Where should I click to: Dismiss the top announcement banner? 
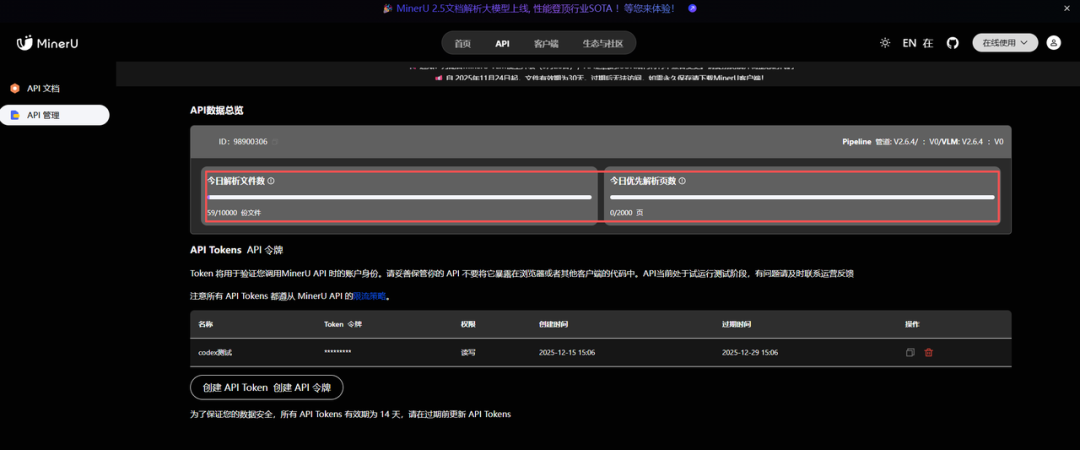tap(1069, 8)
